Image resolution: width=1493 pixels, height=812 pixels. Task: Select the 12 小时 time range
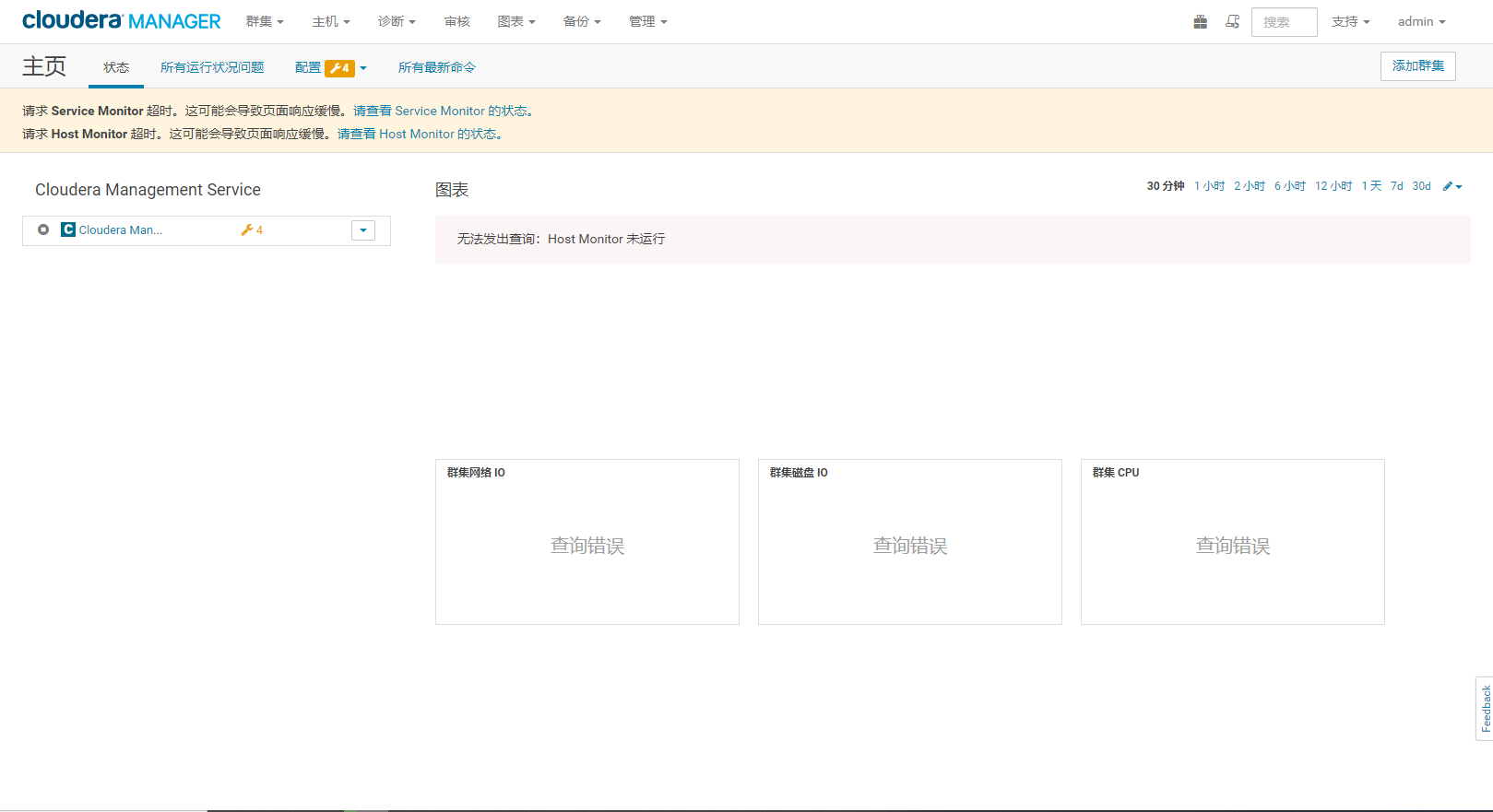click(1333, 186)
